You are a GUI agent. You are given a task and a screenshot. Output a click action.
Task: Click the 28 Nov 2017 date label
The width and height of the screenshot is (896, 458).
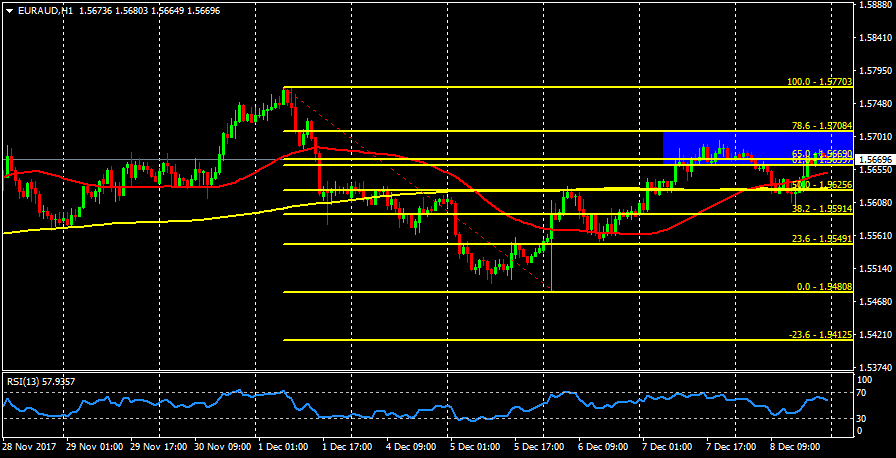29,446
